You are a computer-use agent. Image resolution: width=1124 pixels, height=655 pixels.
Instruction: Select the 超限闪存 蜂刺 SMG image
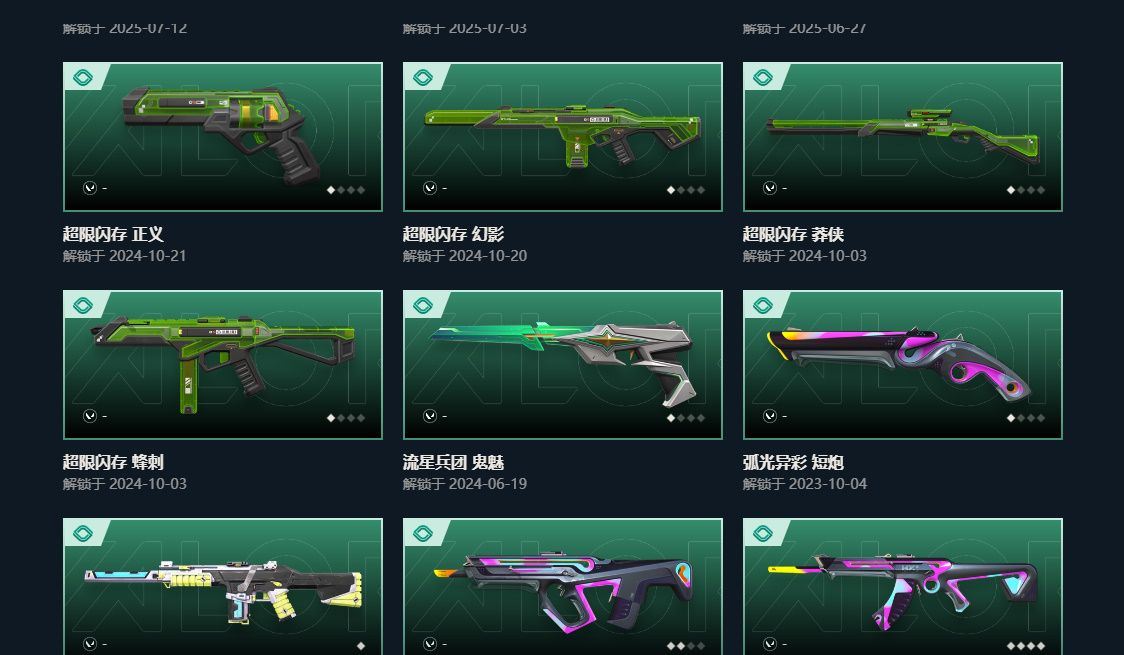pos(223,365)
